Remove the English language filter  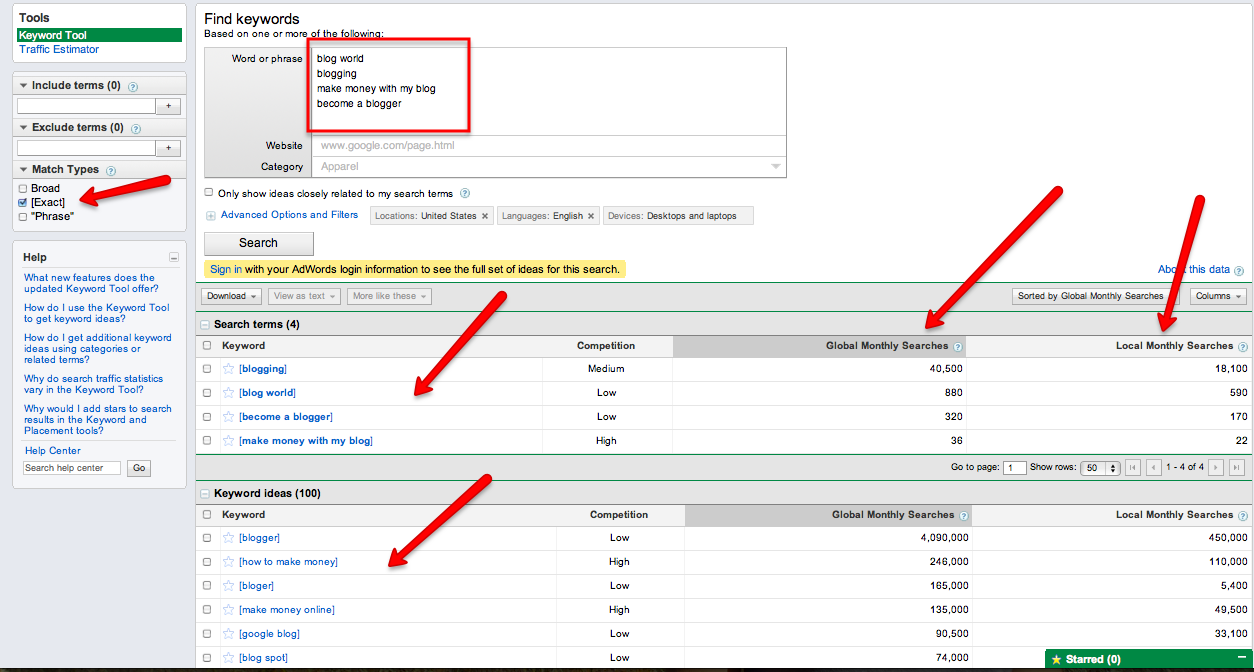591,216
